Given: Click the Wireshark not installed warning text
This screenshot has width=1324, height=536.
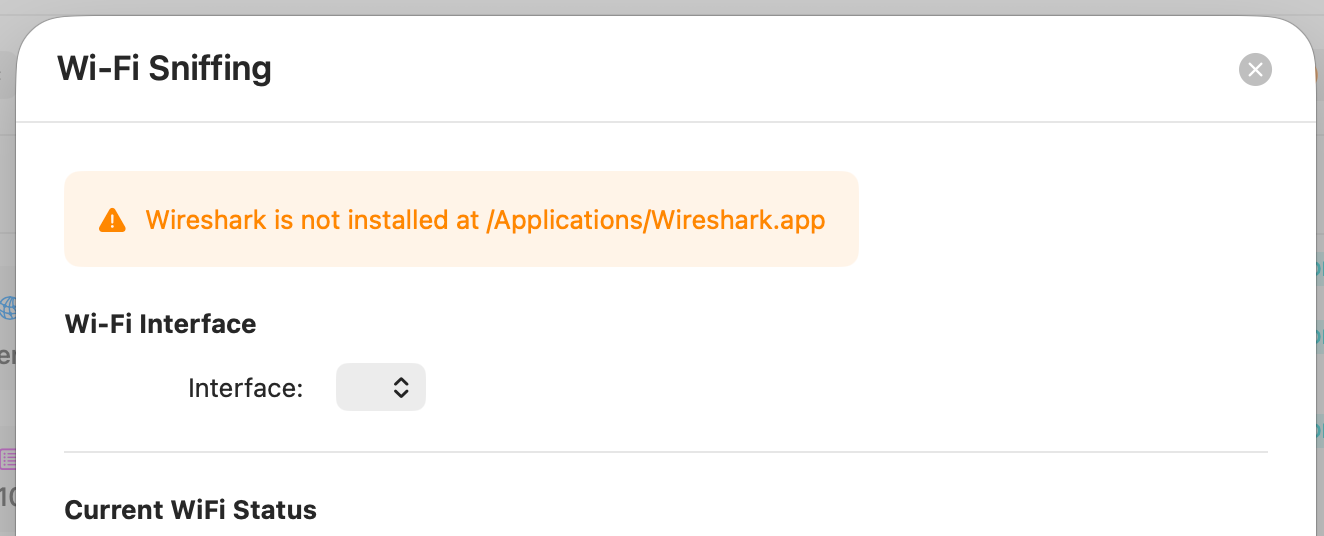Looking at the screenshot, I should pos(485,220).
